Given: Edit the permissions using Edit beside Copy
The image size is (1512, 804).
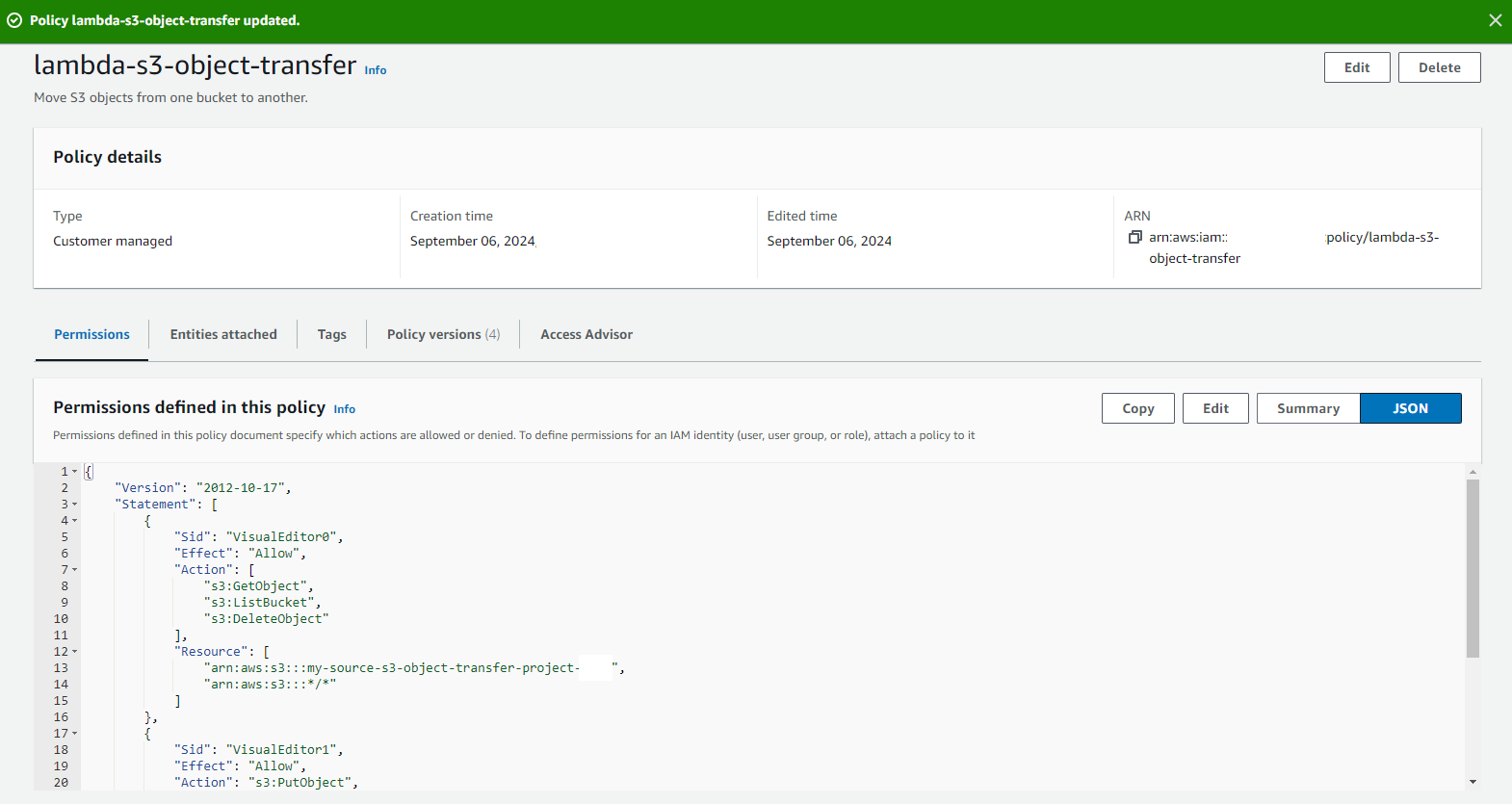Looking at the screenshot, I should point(1215,408).
